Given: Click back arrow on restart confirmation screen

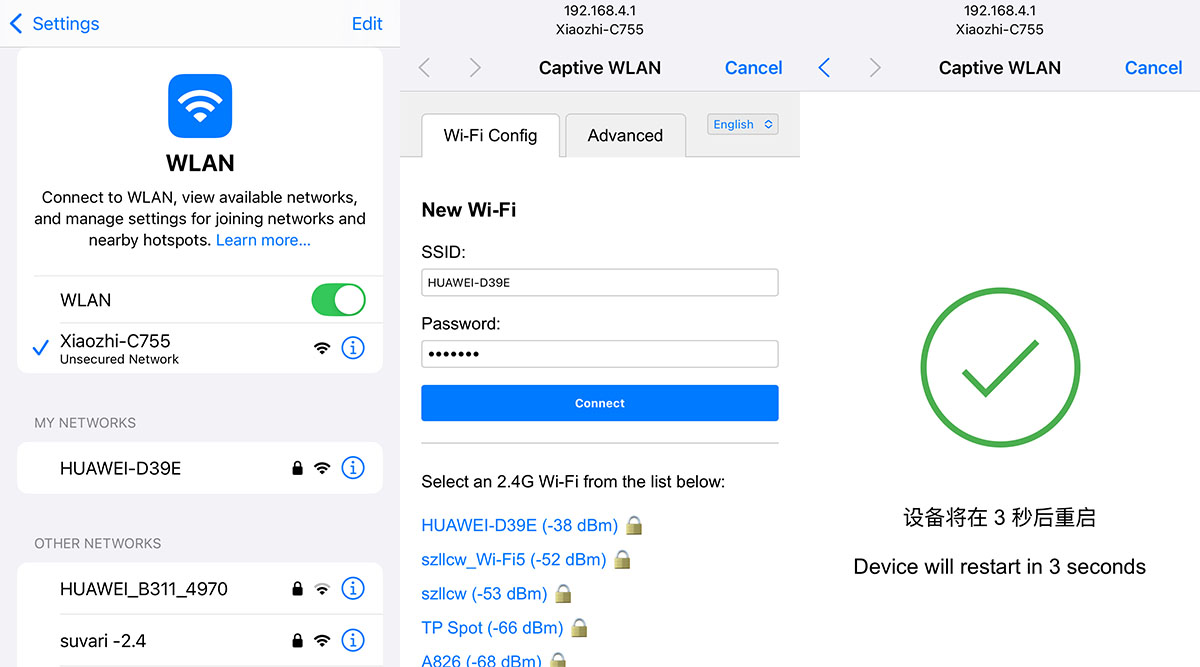Looking at the screenshot, I should (824, 68).
